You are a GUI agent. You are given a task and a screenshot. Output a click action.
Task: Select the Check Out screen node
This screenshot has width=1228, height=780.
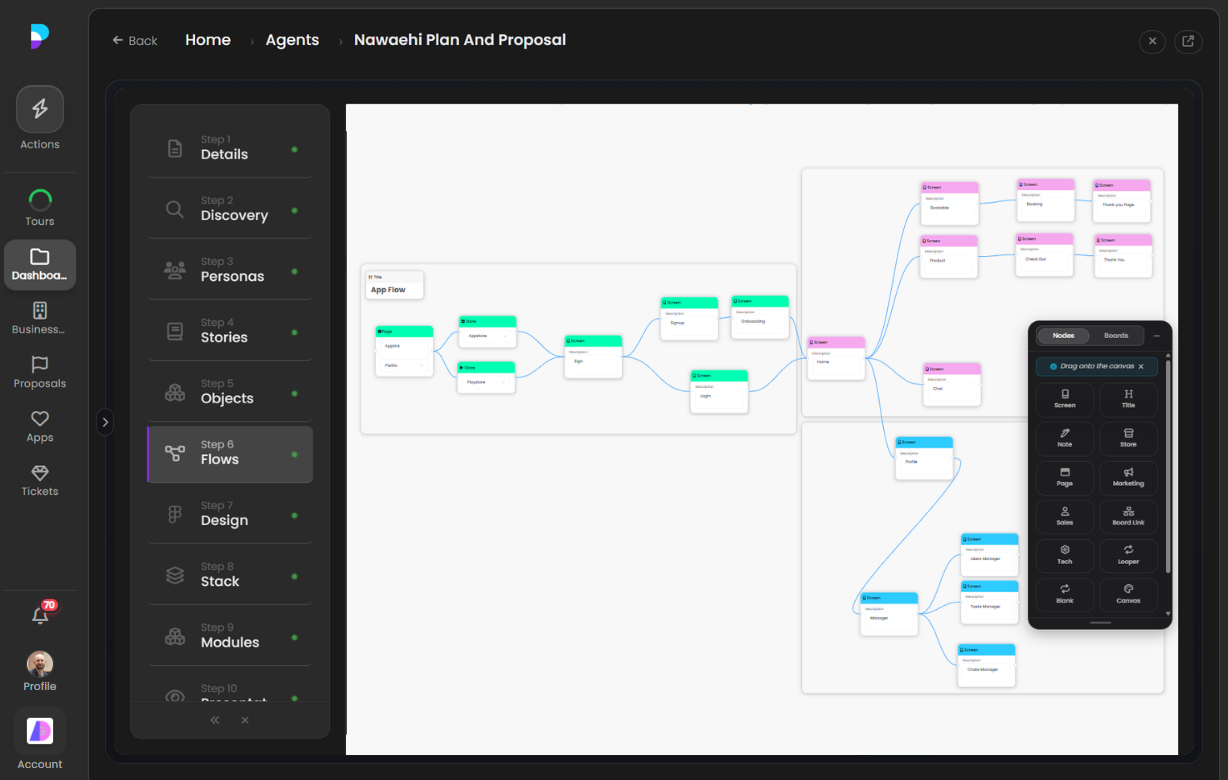[1044, 254]
